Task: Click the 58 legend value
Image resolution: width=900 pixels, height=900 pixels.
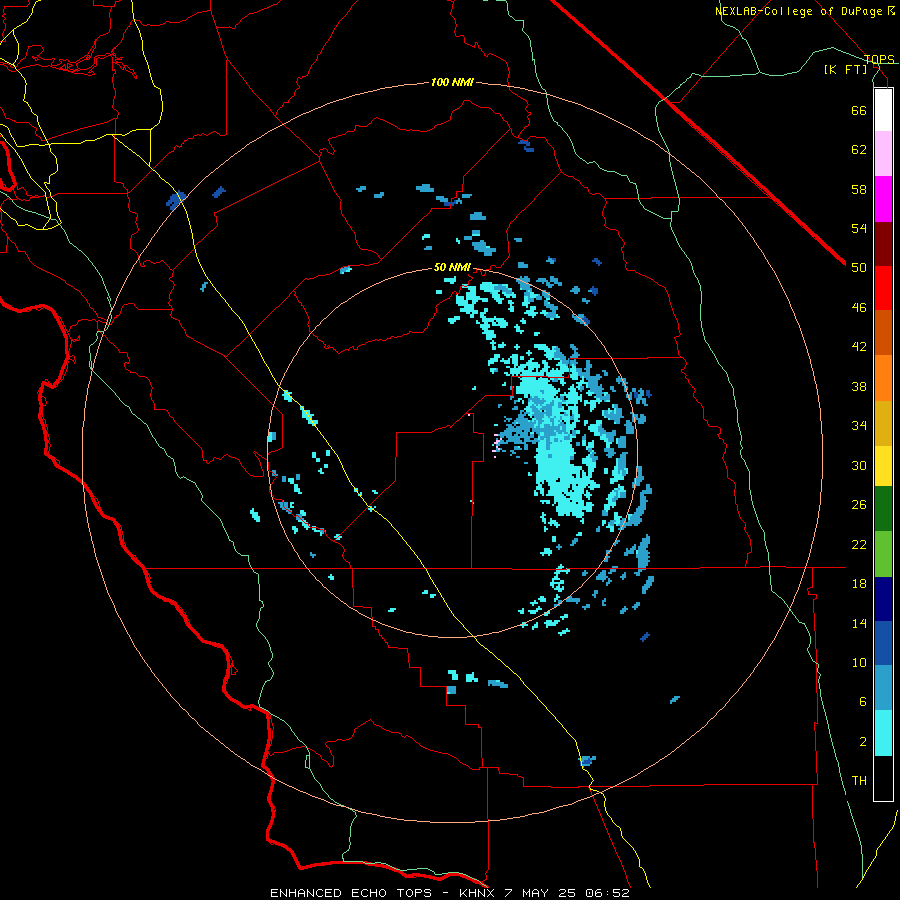Action: point(859,189)
